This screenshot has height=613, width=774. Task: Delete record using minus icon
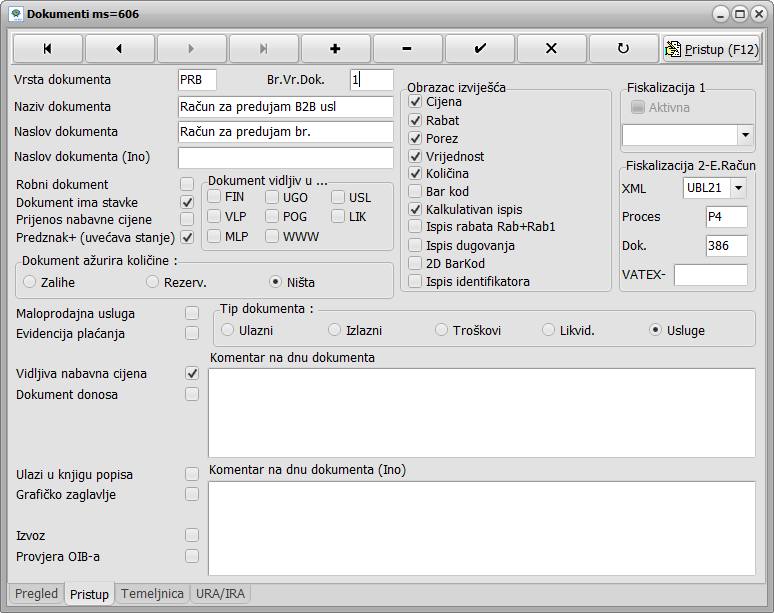[x=407, y=48]
